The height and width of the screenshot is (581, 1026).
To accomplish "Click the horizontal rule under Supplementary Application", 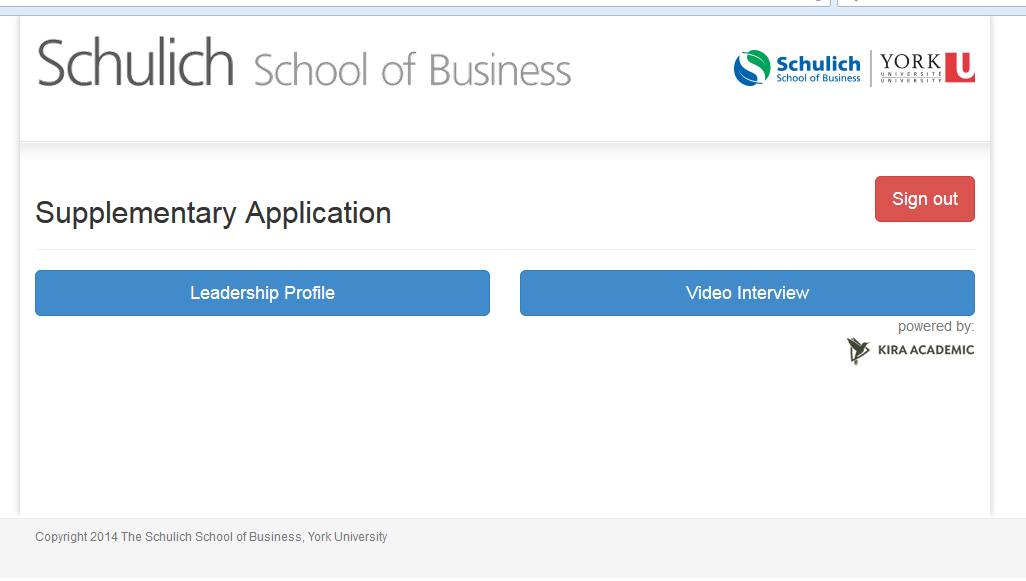I will click(x=505, y=249).
